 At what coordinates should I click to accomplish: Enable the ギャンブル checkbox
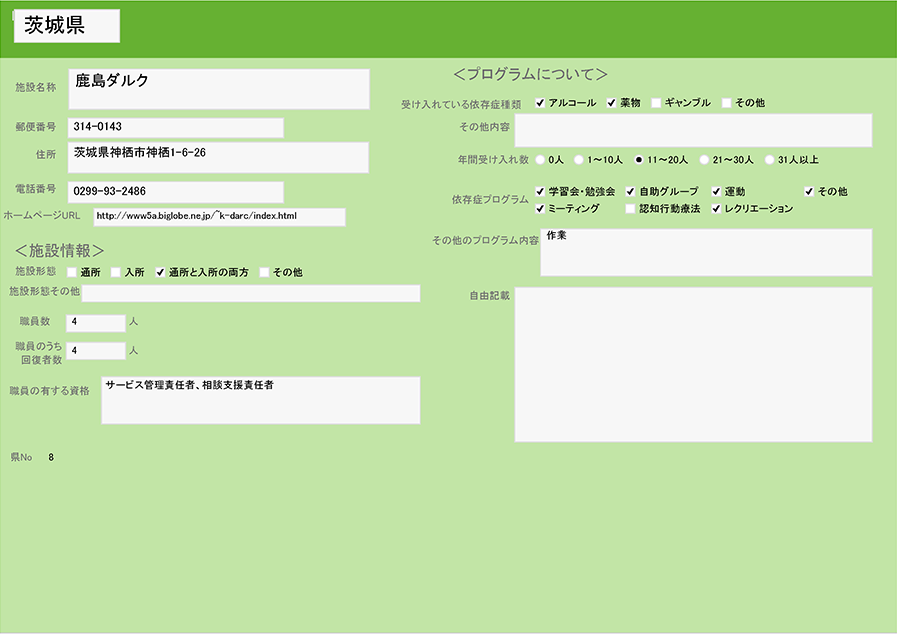[656, 103]
